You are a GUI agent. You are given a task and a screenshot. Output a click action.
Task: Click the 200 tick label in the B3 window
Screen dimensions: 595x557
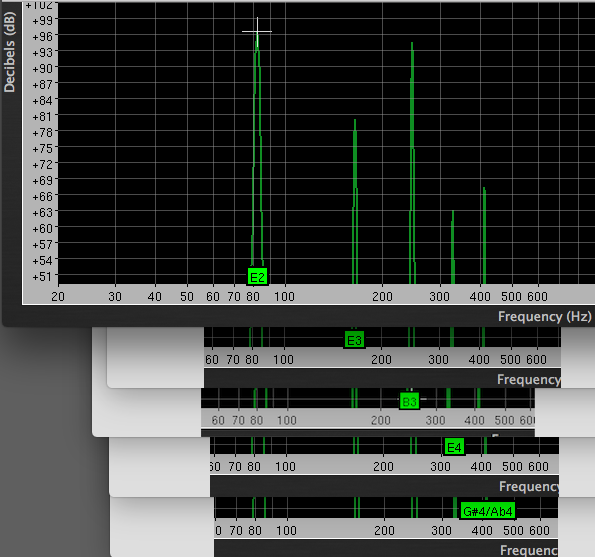tap(381, 420)
